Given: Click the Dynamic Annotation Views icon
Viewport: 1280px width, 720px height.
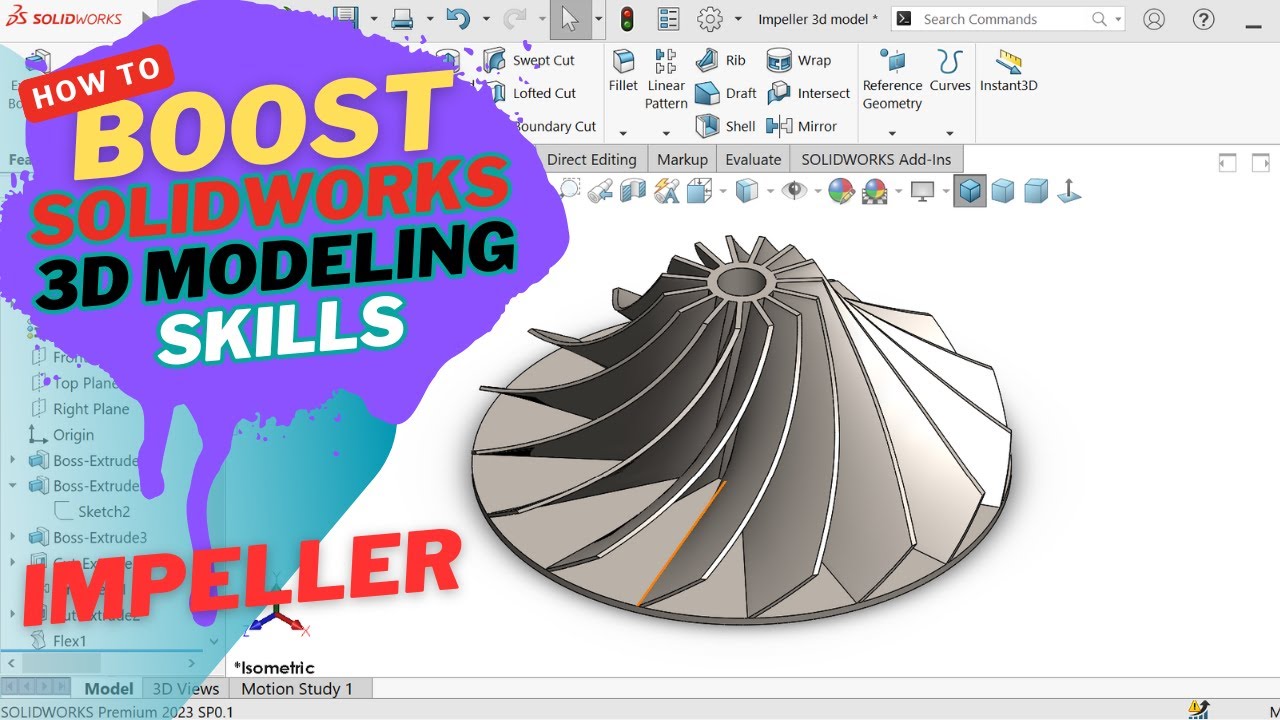Looking at the screenshot, I should click(x=667, y=191).
